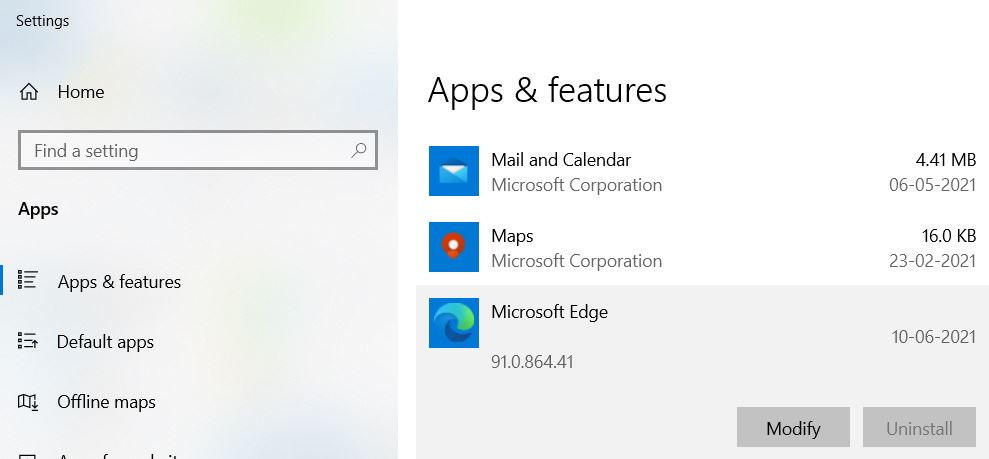Click Edge version 91.0.864.41
Screen dimensions: 989x459
[x=532, y=362]
